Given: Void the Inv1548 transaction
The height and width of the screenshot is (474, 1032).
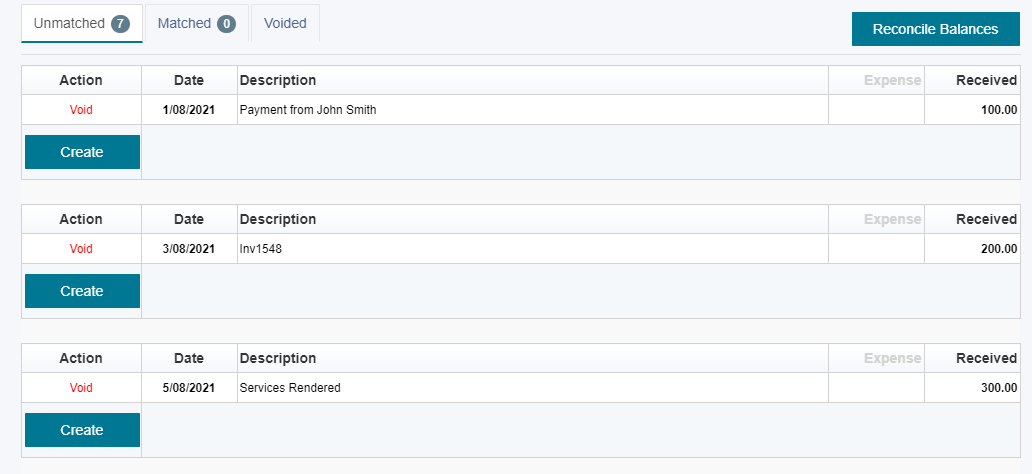Looking at the screenshot, I should (81, 249).
